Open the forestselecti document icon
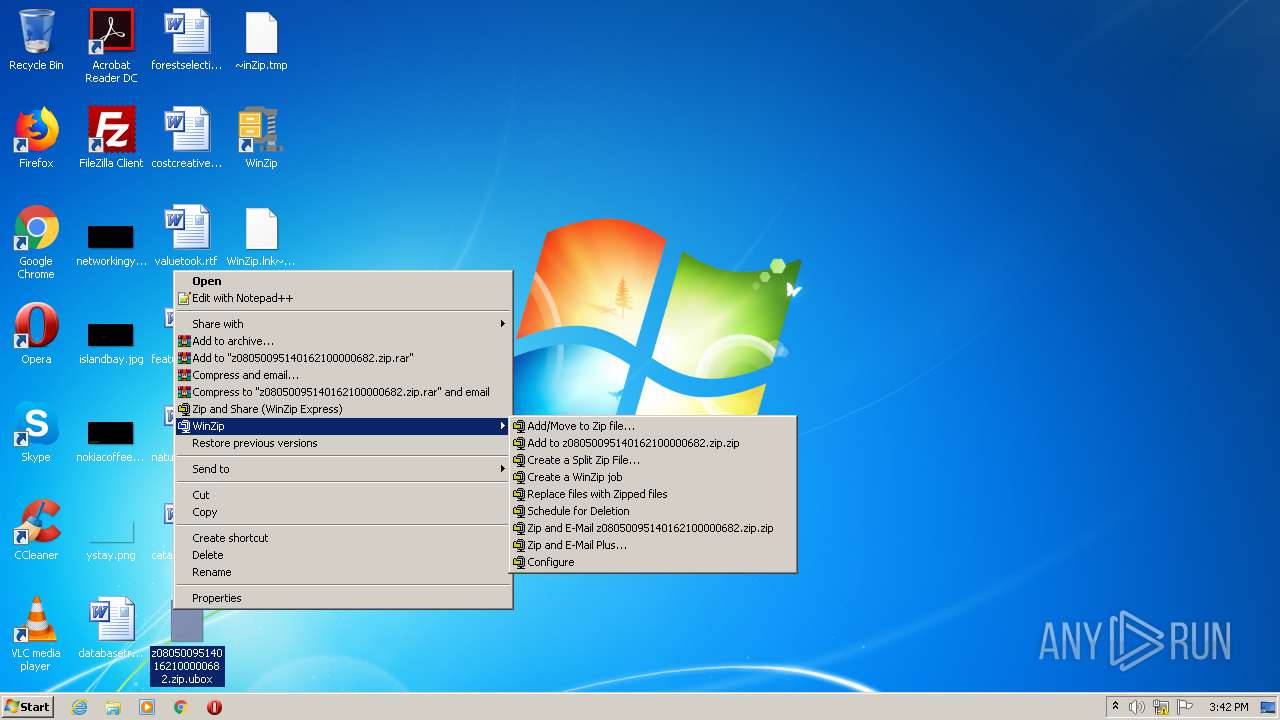1280x720 pixels. point(187,41)
